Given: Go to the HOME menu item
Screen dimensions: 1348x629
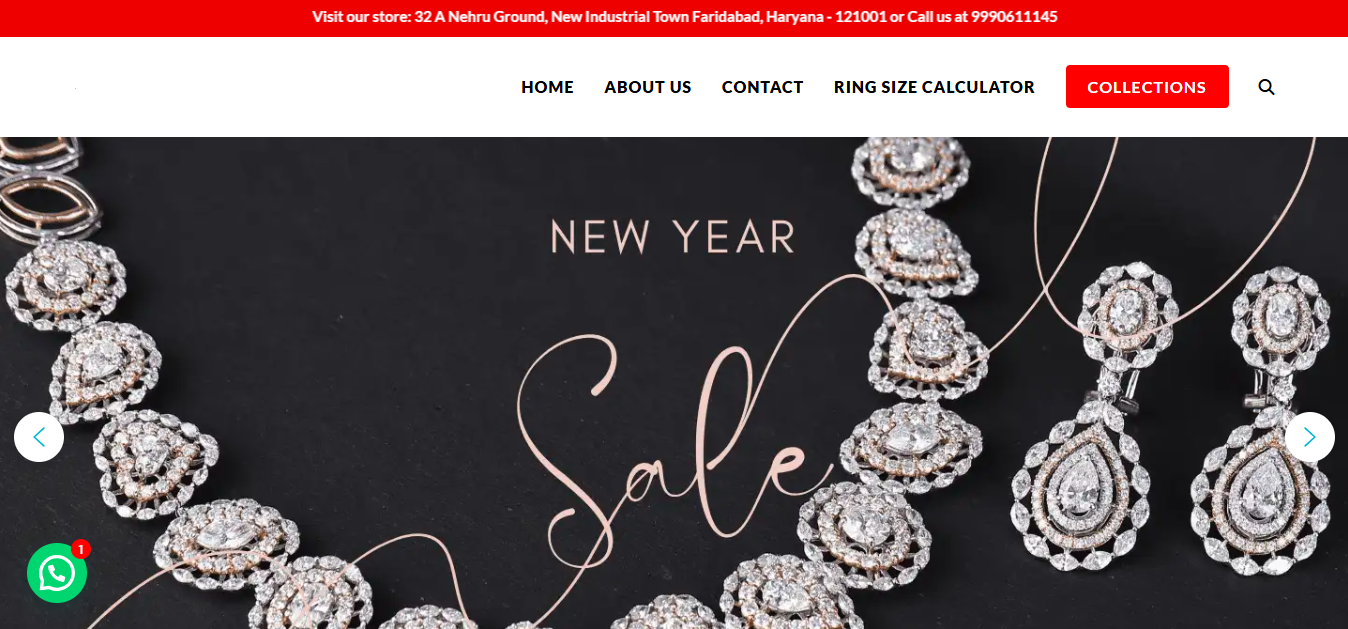Looking at the screenshot, I should (x=547, y=87).
